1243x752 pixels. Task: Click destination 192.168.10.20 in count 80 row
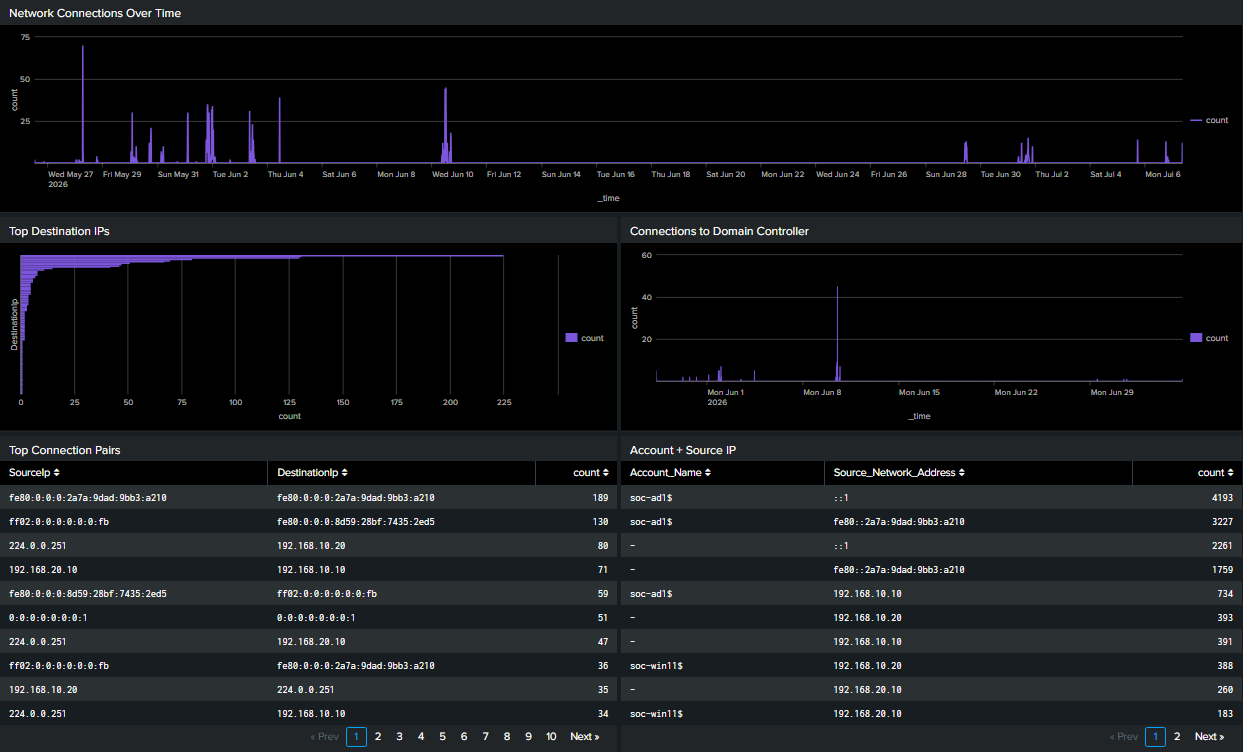click(311, 545)
